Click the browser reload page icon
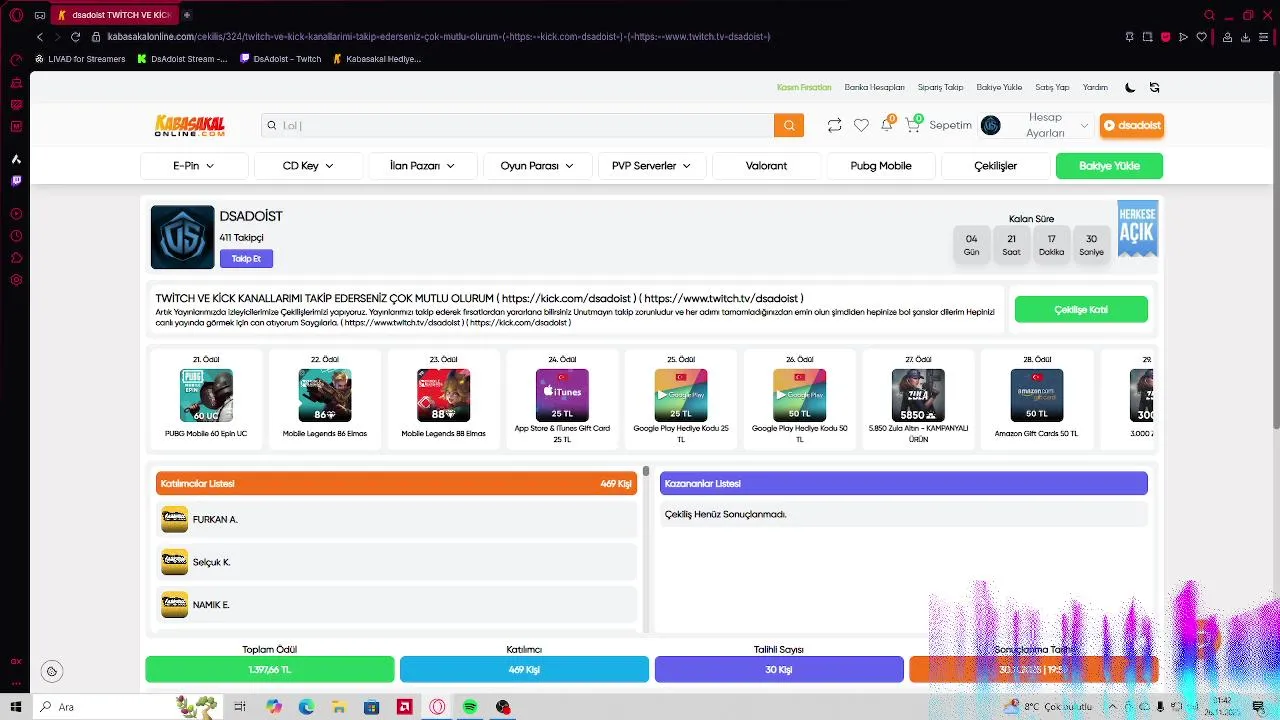 [75, 37]
